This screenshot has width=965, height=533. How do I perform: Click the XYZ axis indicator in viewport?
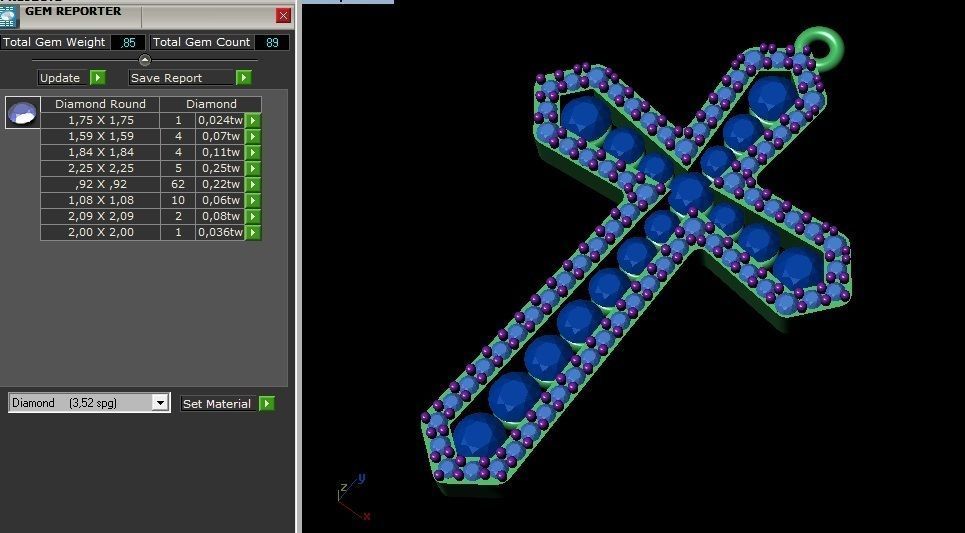pyautogui.click(x=354, y=497)
